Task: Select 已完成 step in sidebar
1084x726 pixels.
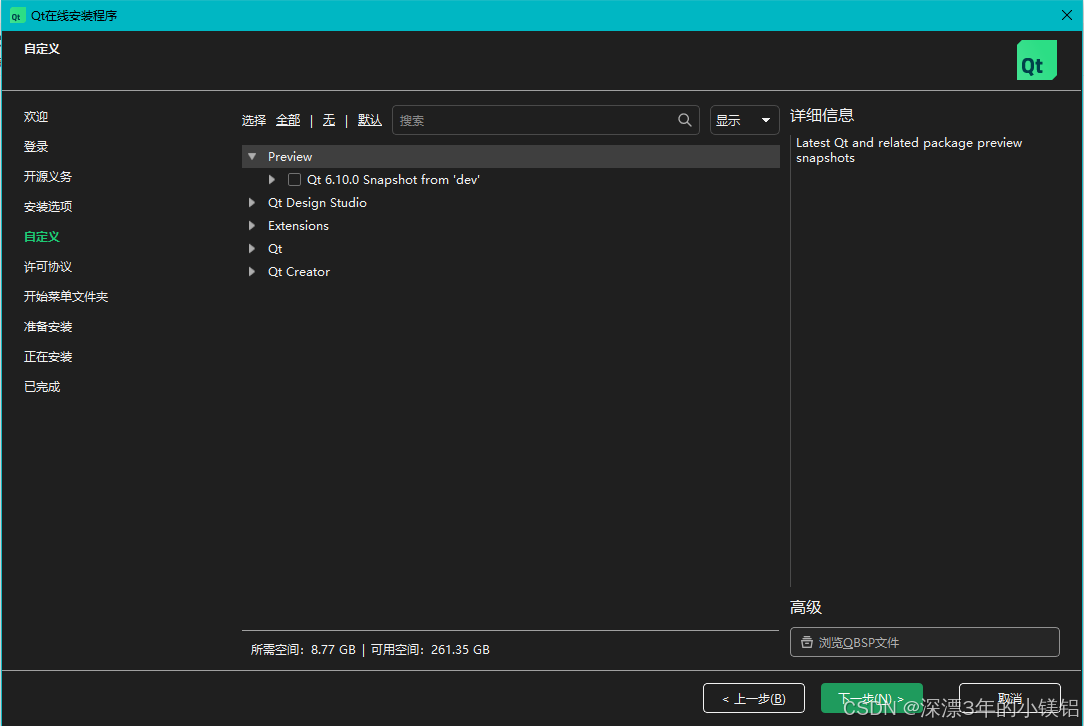Action: coord(41,387)
